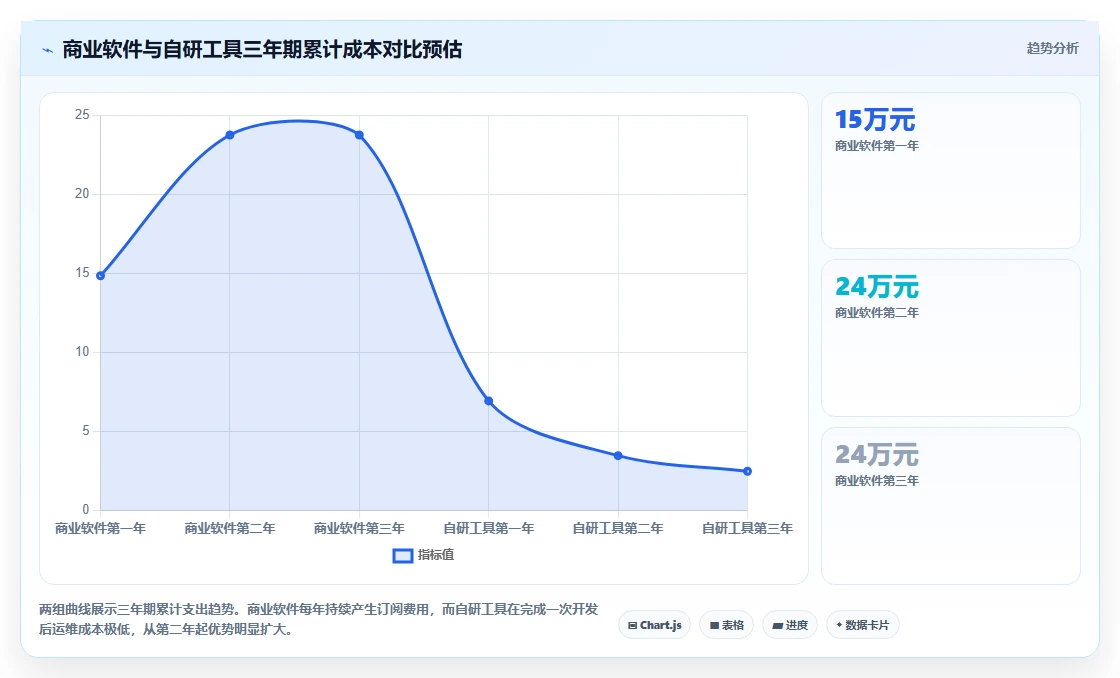Image resolution: width=1120 pixels, height=678 pixels.
Task: Click the 自研工具第二年 x-axis label
Action: tap(618, 529)
